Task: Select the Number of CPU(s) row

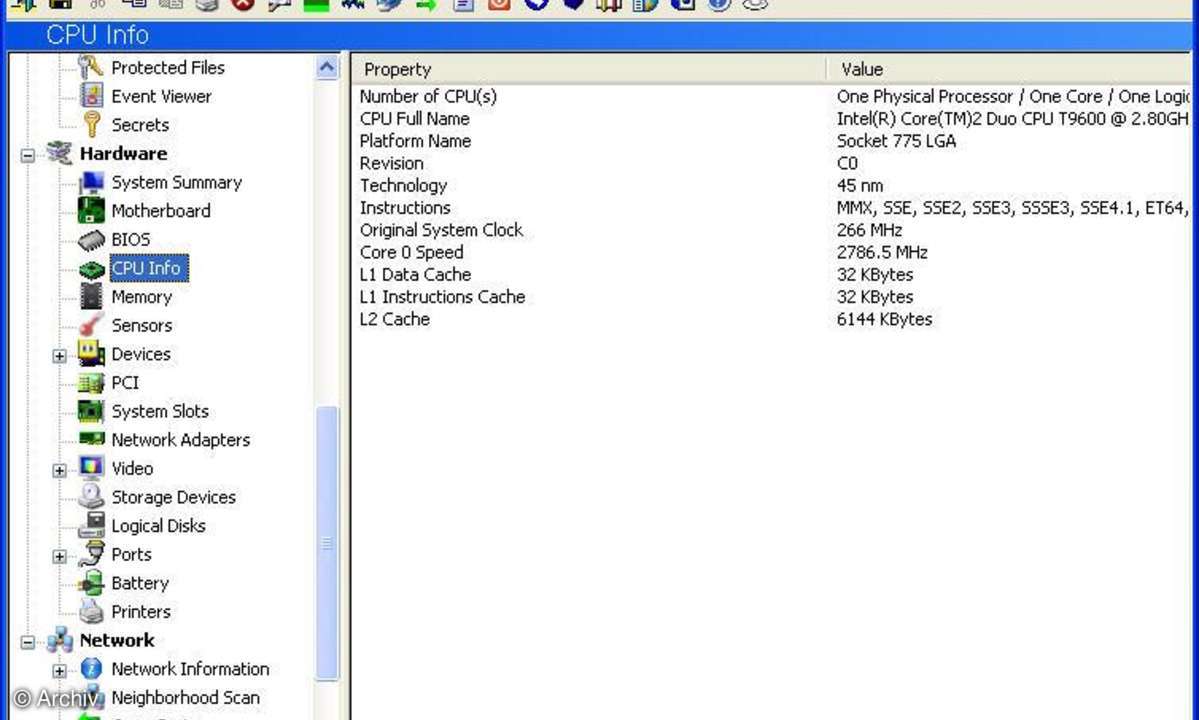Action: point(772,97)
